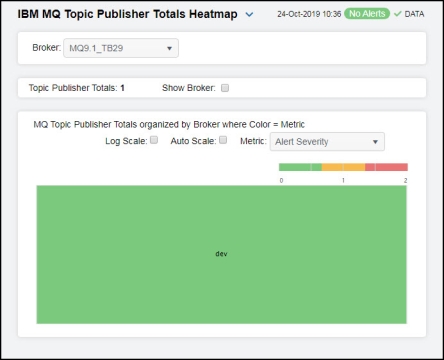This screenshot has height=360, width=444.
Task: Enable the Show Broker checkbox
Action: (225, 88)
